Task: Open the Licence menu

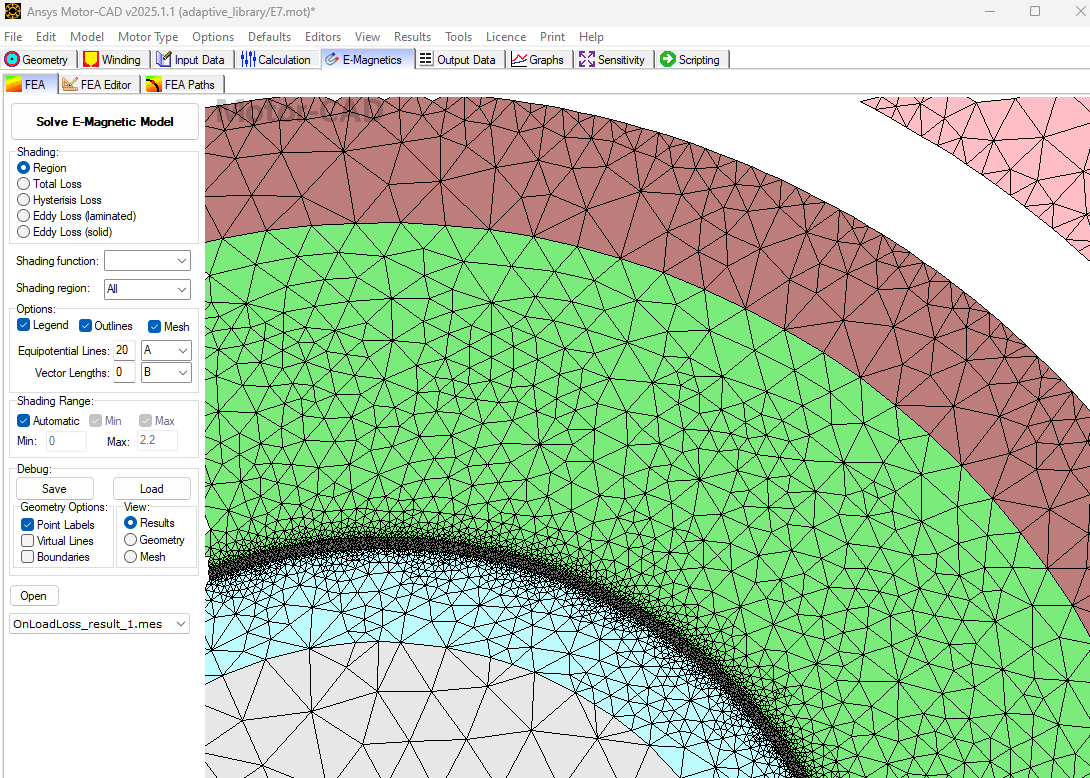Action: click(505, 37)
